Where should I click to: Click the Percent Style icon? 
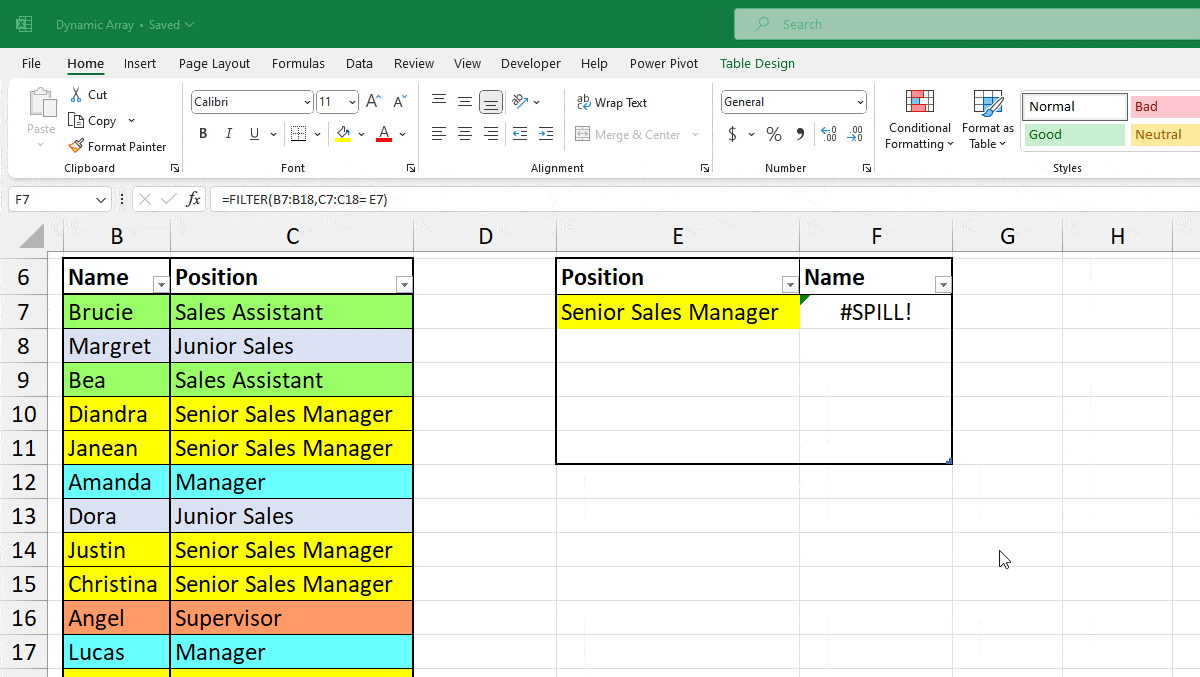[773, 133]
